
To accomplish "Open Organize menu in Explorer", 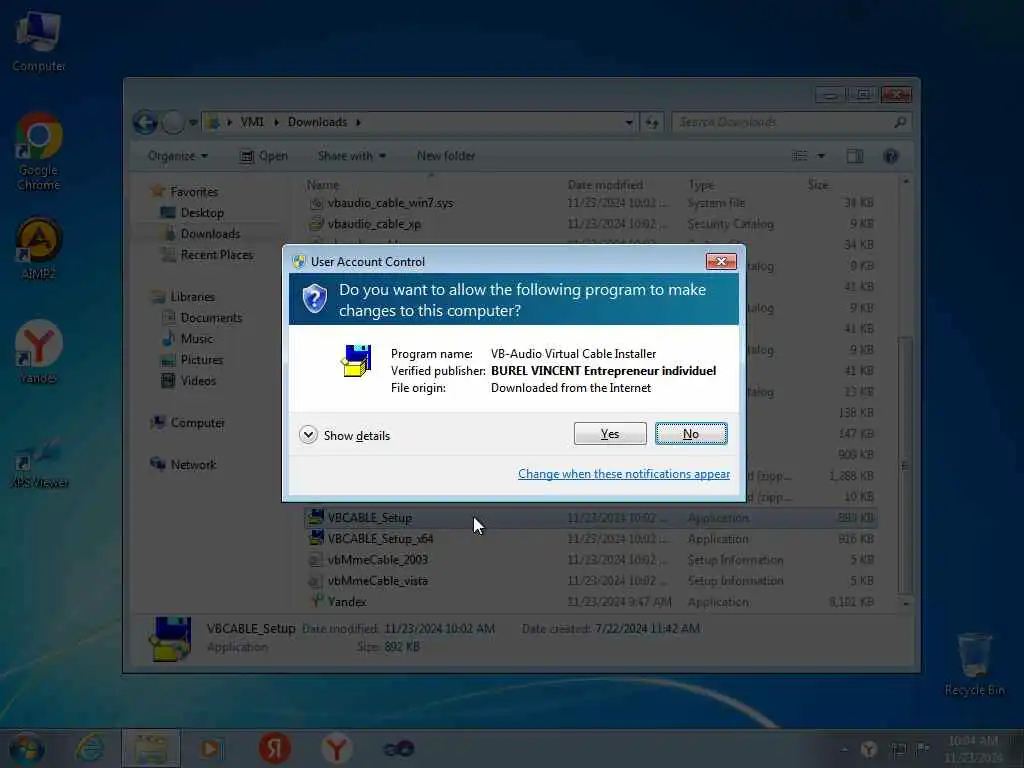I will (x=178, y=156).
